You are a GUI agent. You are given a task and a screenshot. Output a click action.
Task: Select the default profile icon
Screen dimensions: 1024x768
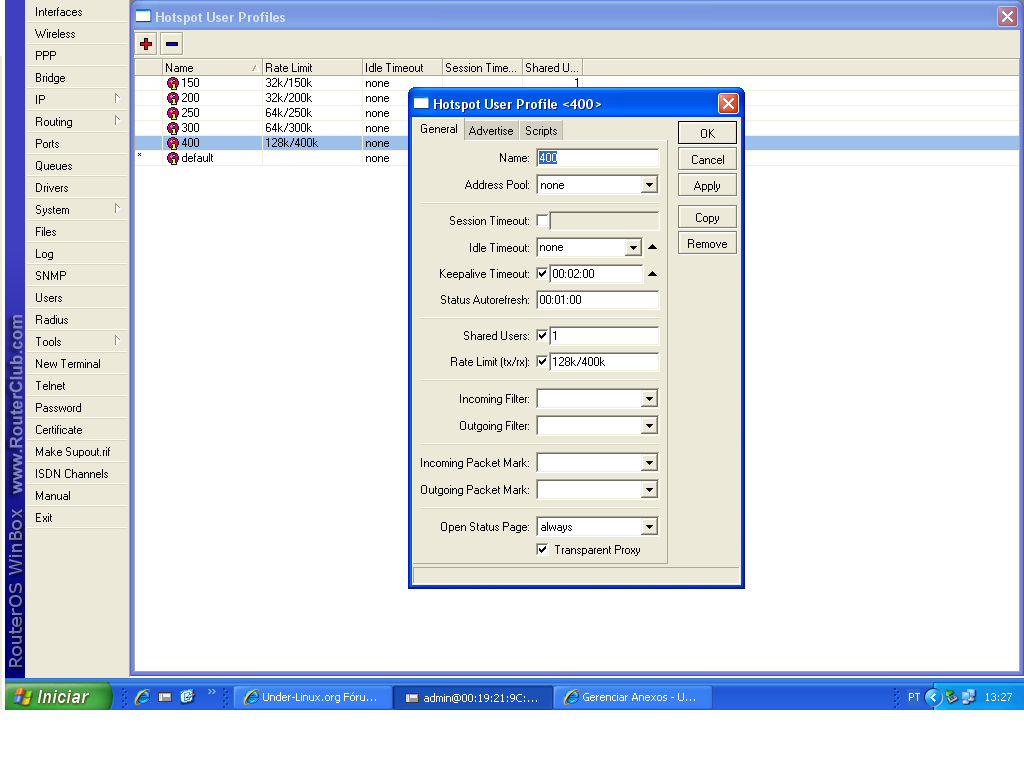(x=172, y=158)
